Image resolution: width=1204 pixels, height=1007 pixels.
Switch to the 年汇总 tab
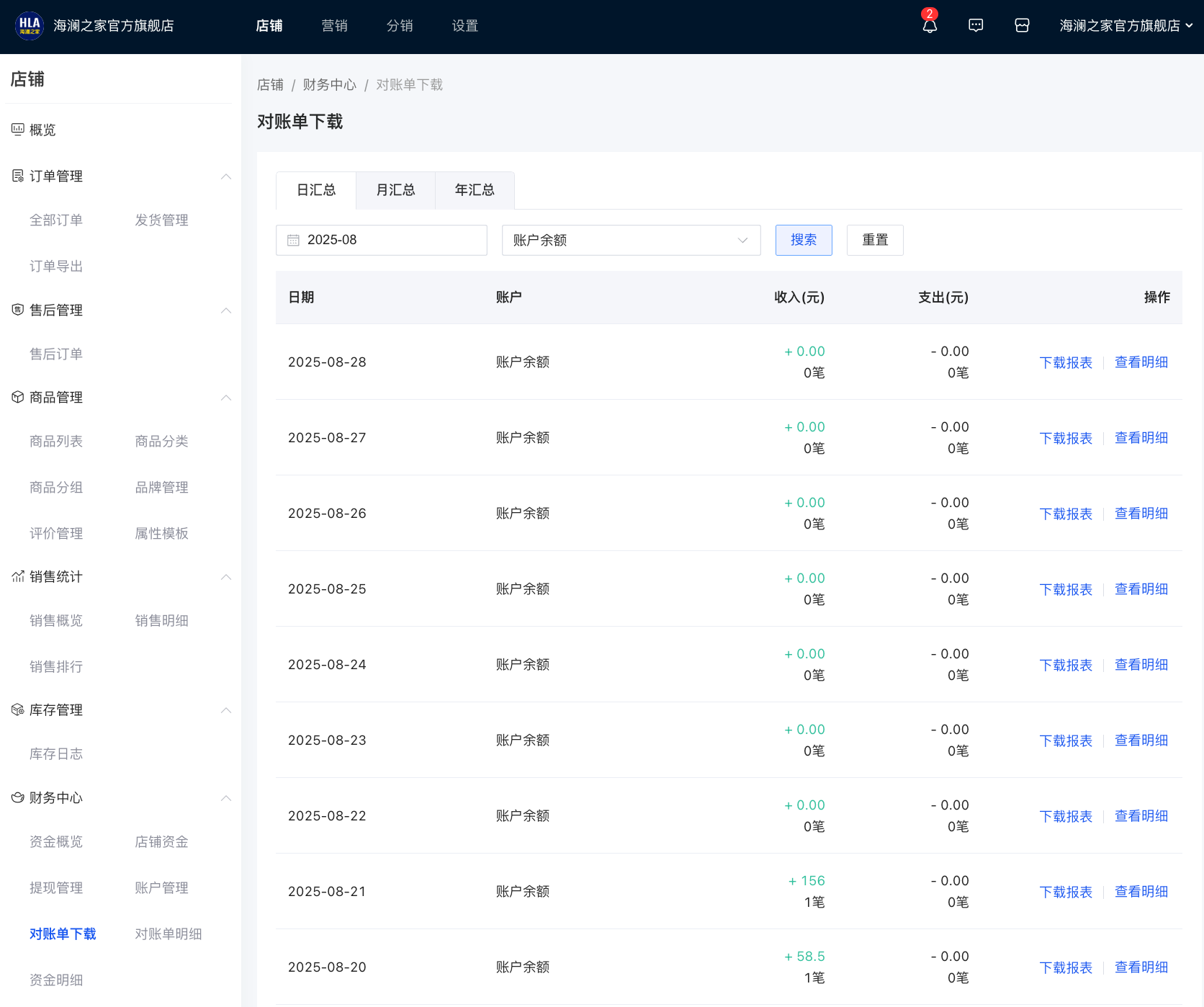[475, 190]
